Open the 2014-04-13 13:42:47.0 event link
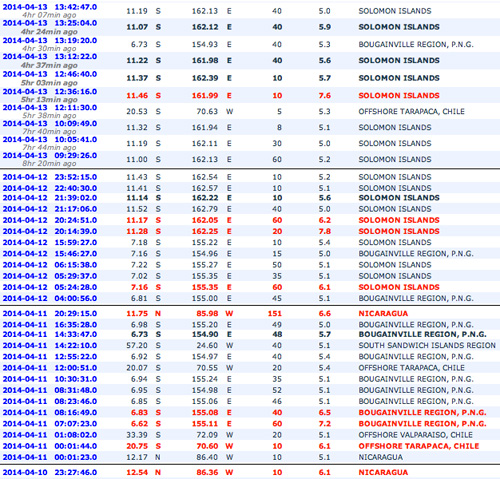The image size is (500, 479). (x=50, y=7)
